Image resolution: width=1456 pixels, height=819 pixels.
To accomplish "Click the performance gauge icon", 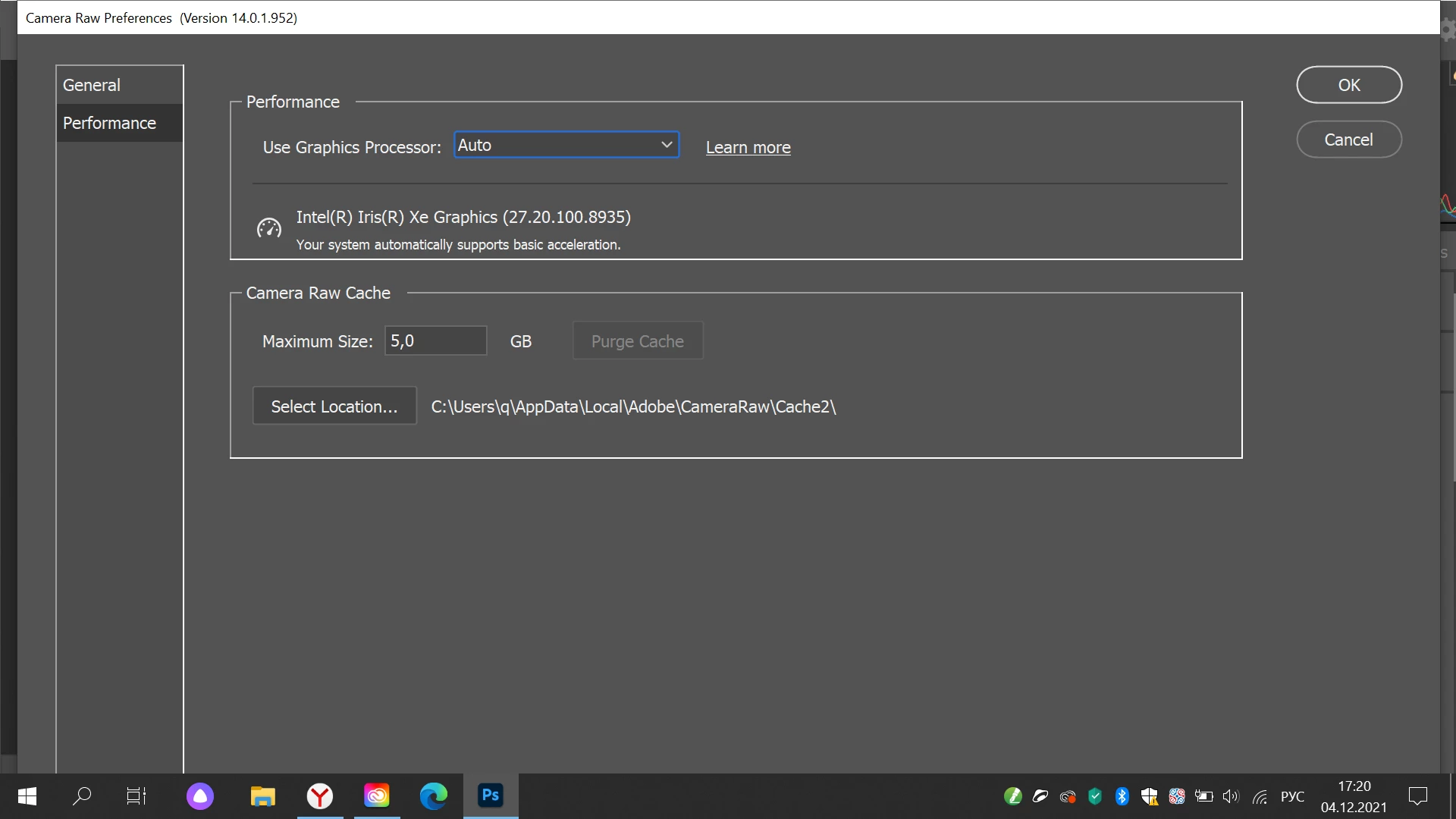I will pyautogui.click(x=268, y=227).
